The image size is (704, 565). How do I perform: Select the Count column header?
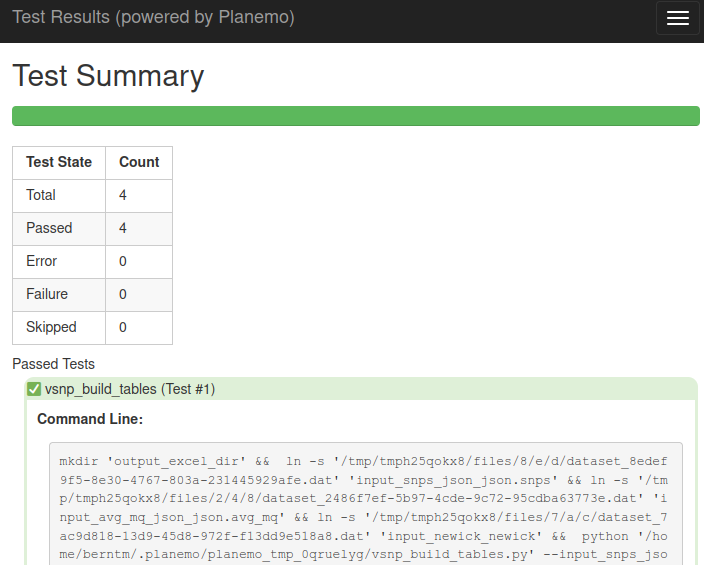139,162
